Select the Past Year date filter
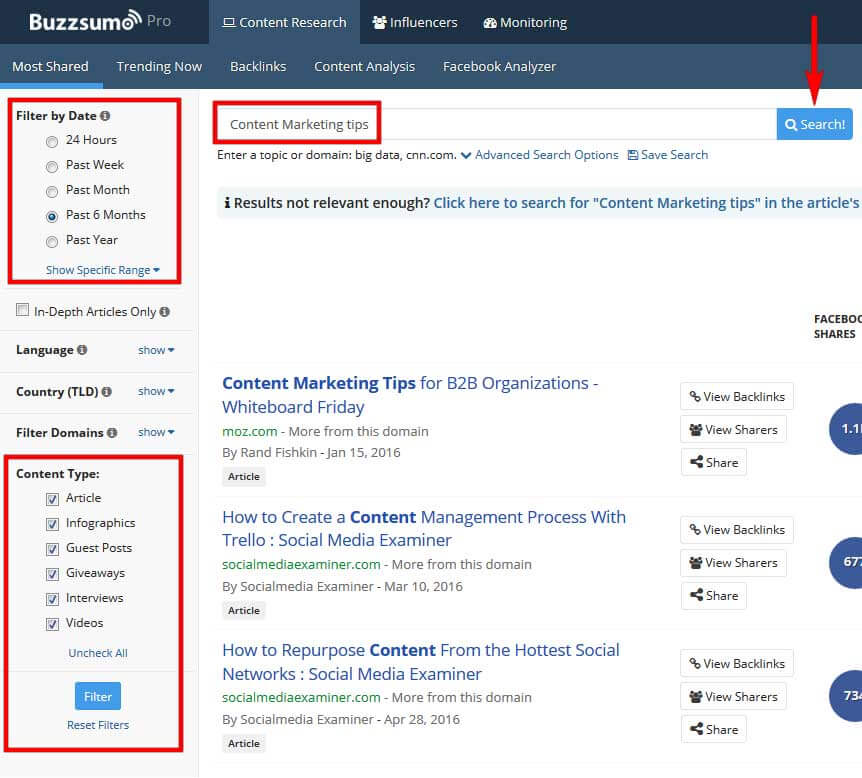Screen dimensions: 862x778 [x=52, y=241]
